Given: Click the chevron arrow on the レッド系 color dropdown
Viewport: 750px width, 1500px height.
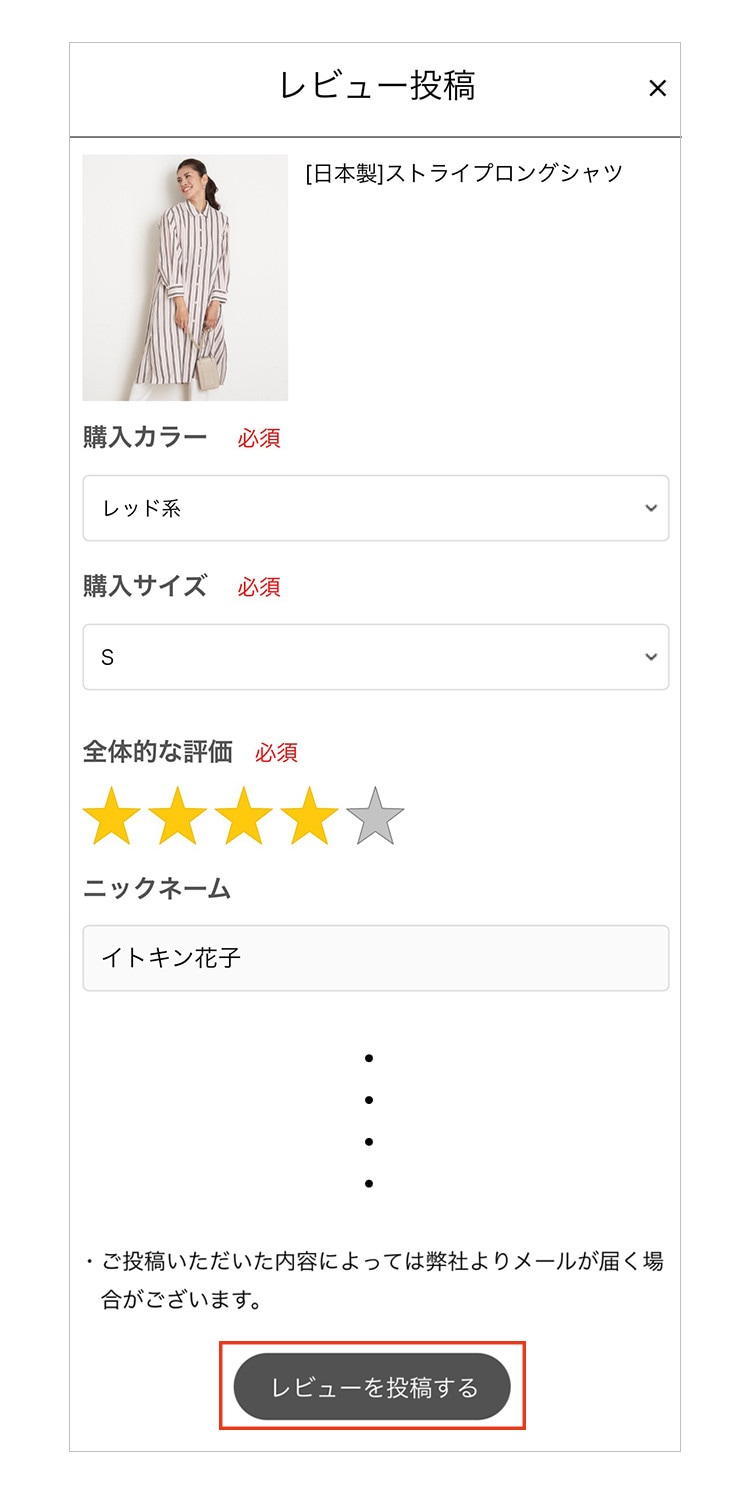Looking at the screenshot, I should point(651,508).
